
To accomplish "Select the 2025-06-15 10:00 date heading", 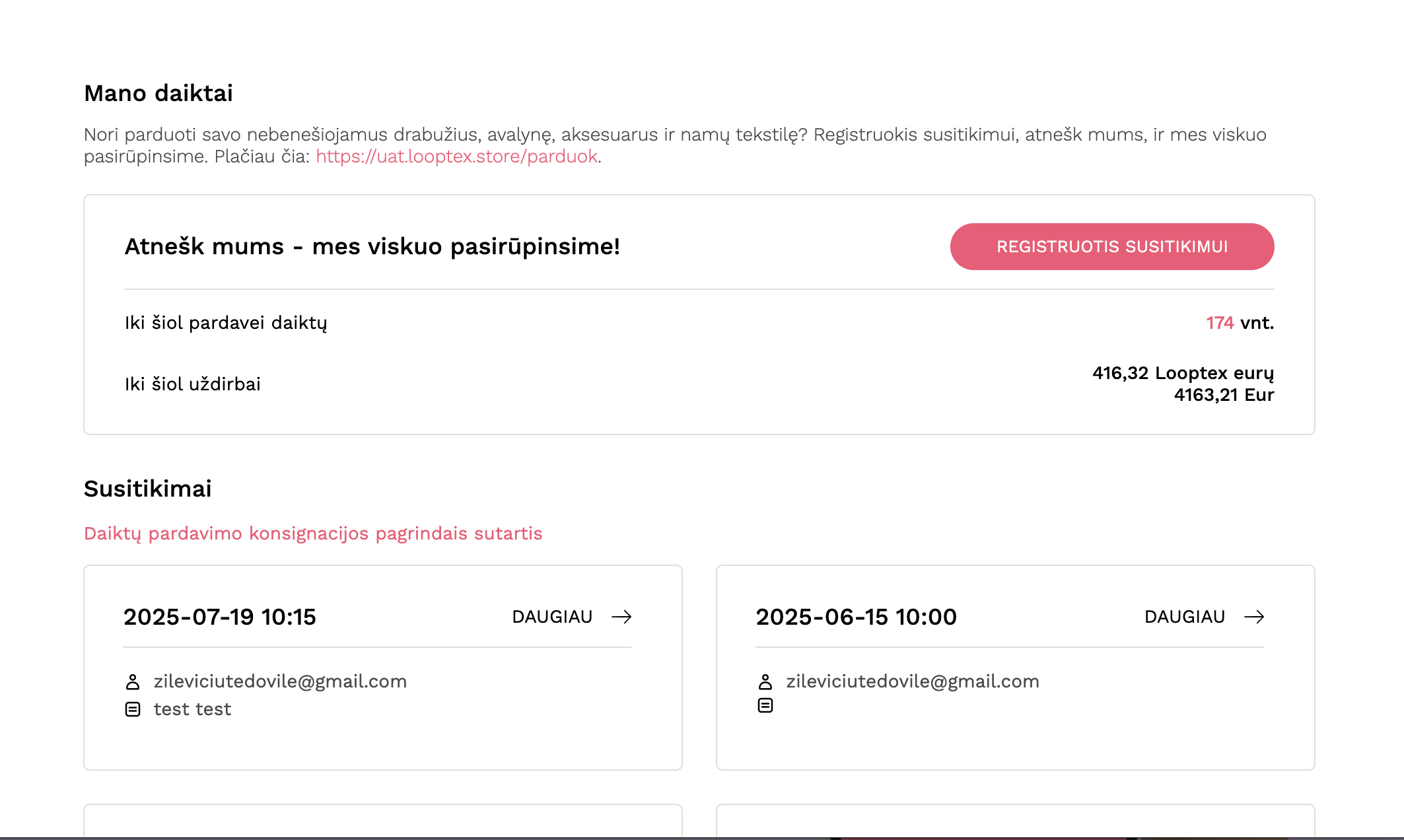I will pos(856,617).
